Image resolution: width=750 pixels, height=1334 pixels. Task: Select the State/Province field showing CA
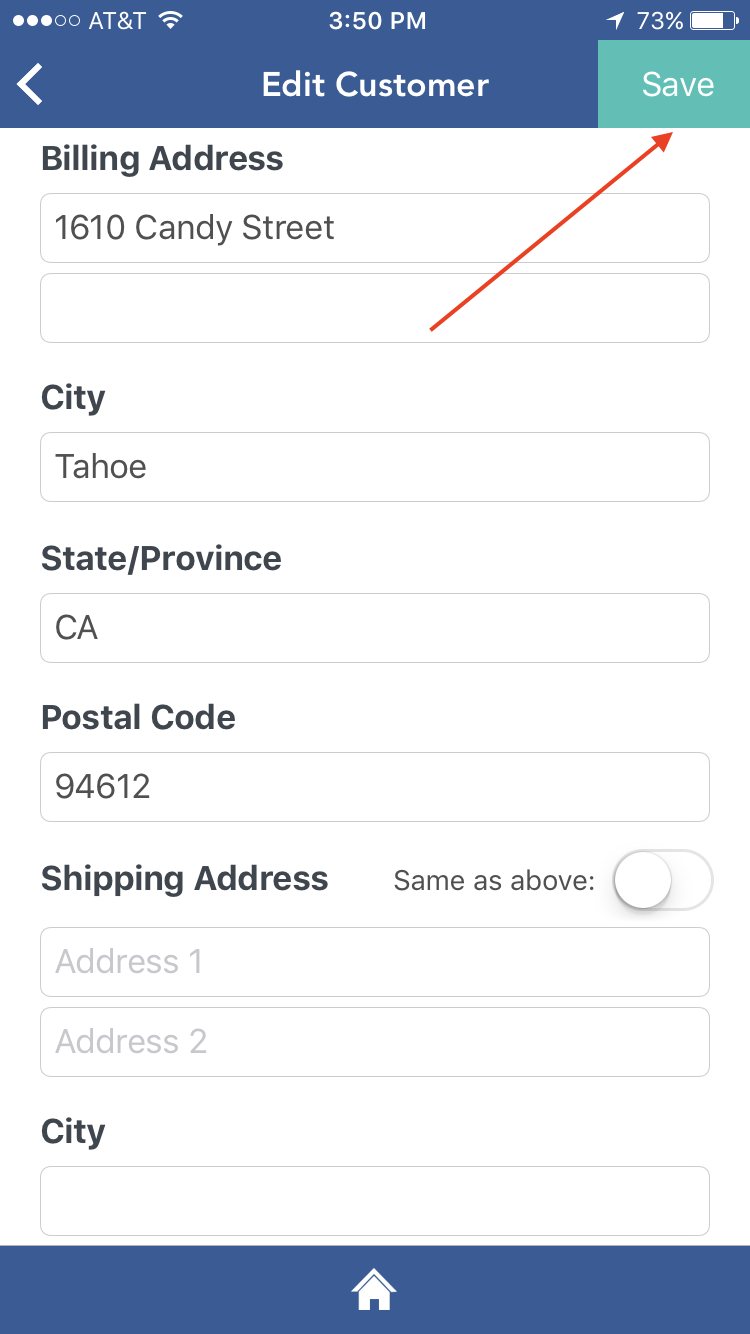375,628
